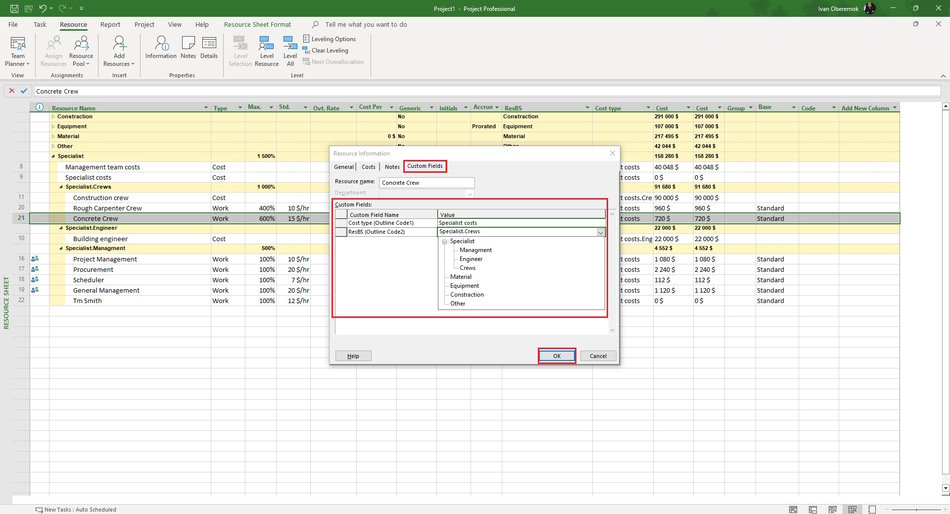Select Crews in the ResBS tree
The image size is (950, 514).
[x=467, y=267]
